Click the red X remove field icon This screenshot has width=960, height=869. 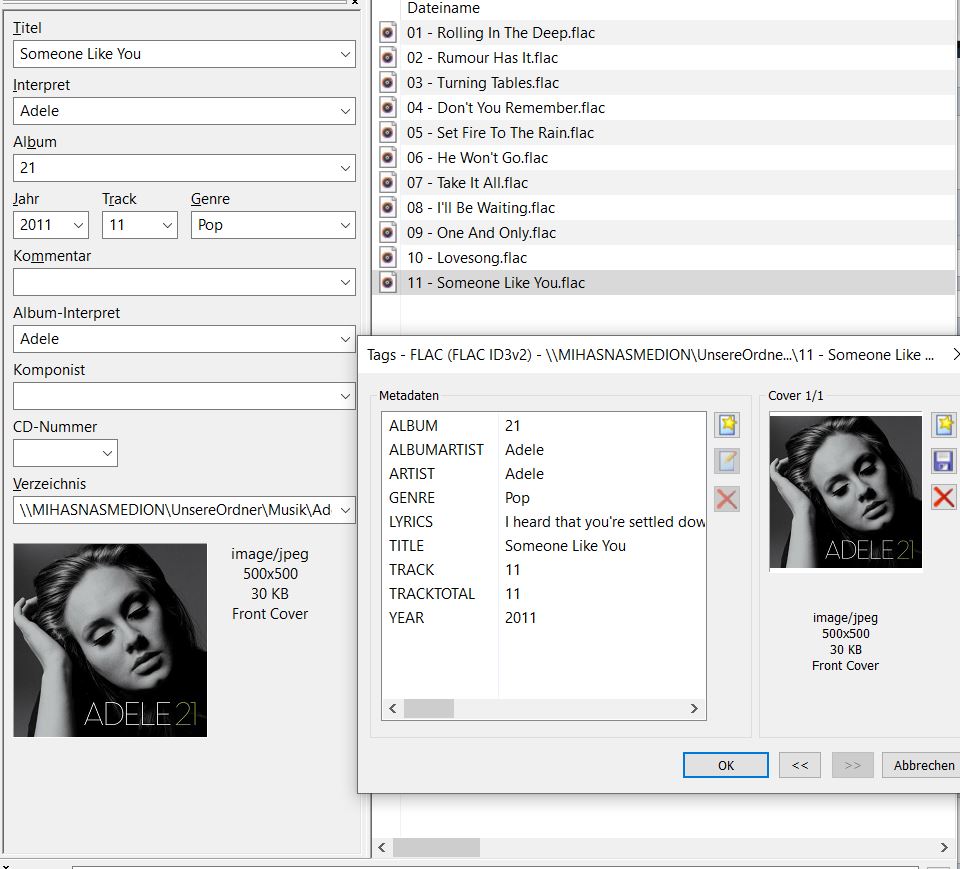[x=727, y=498]
